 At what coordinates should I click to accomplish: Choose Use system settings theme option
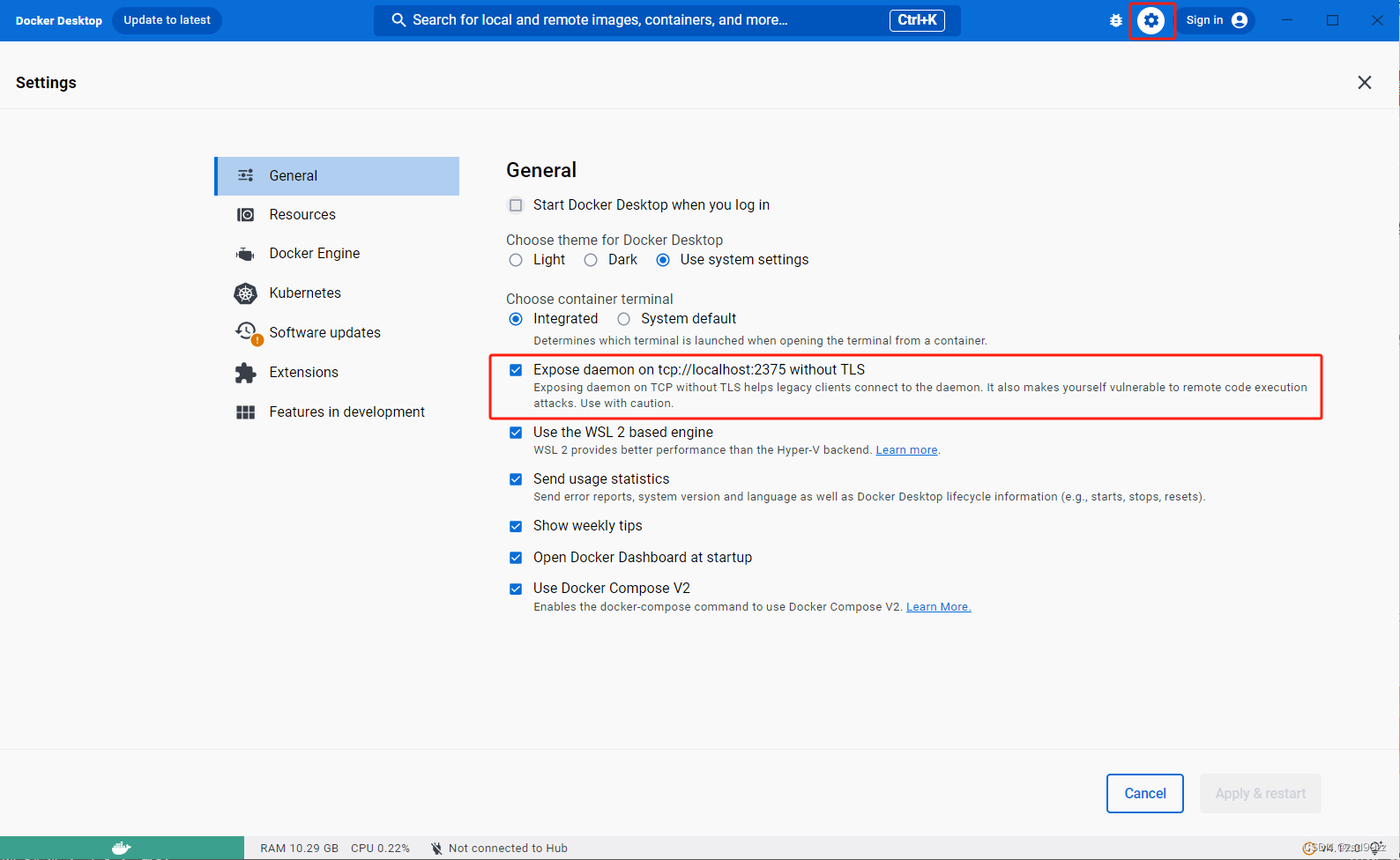pos(663,260)
